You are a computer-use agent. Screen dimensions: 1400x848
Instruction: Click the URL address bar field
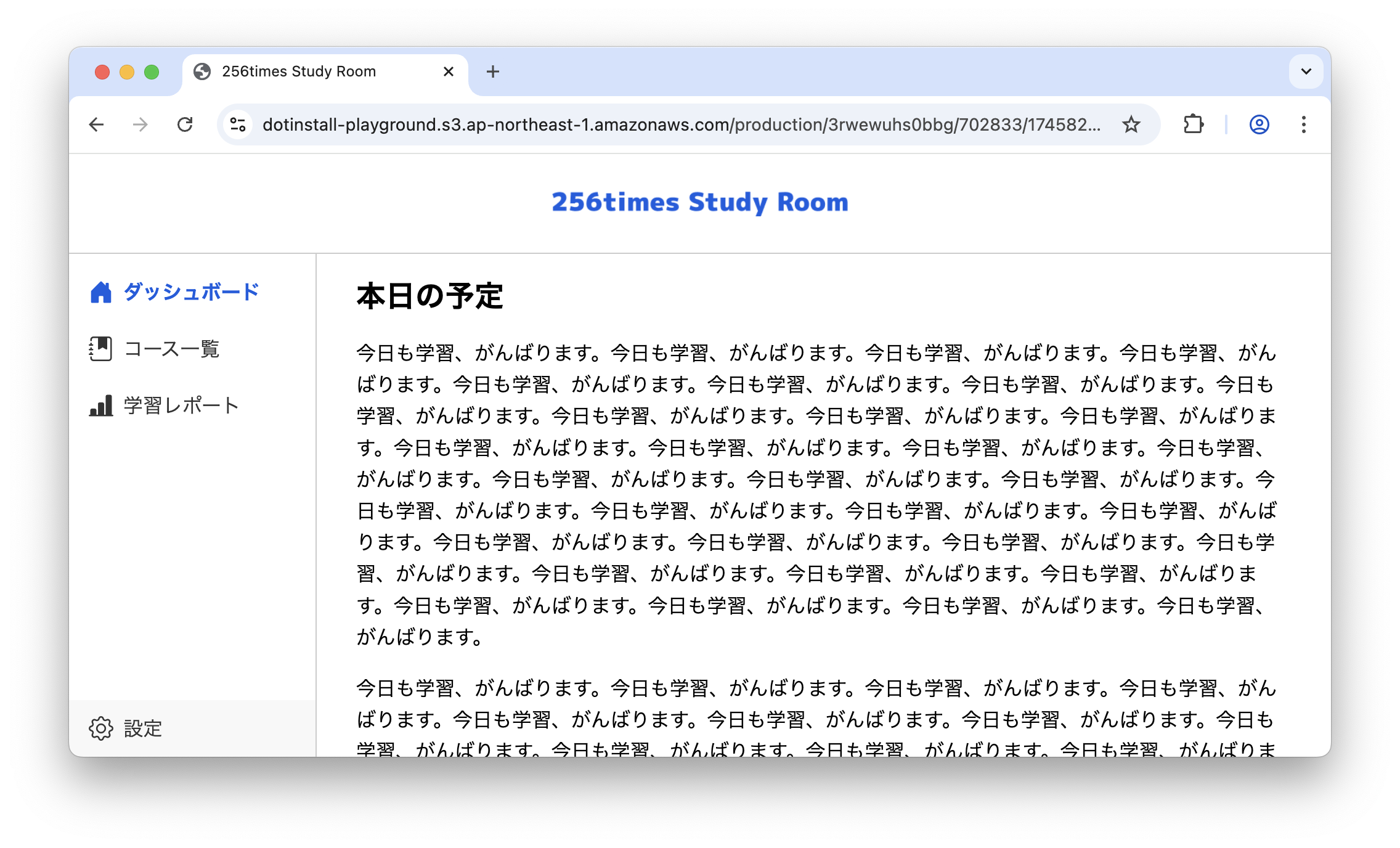678,124
